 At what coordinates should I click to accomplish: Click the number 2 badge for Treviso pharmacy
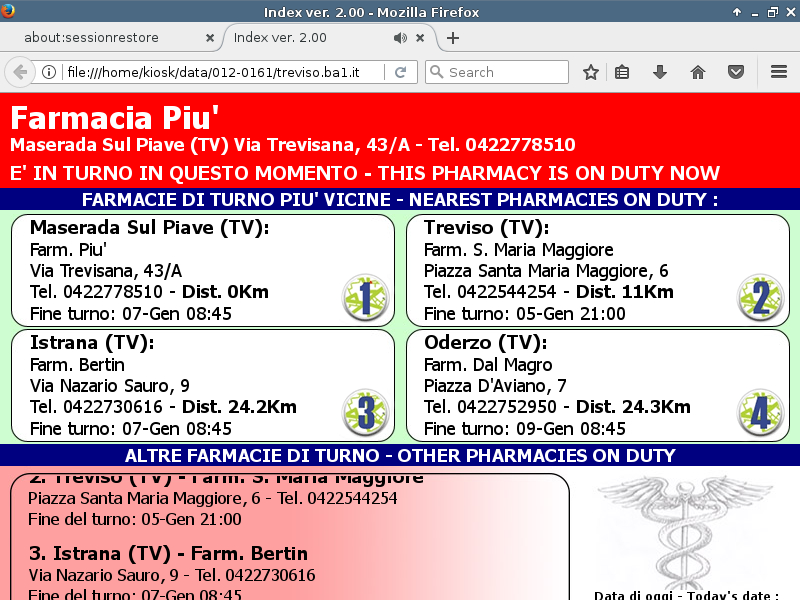[x=761, y=298]
